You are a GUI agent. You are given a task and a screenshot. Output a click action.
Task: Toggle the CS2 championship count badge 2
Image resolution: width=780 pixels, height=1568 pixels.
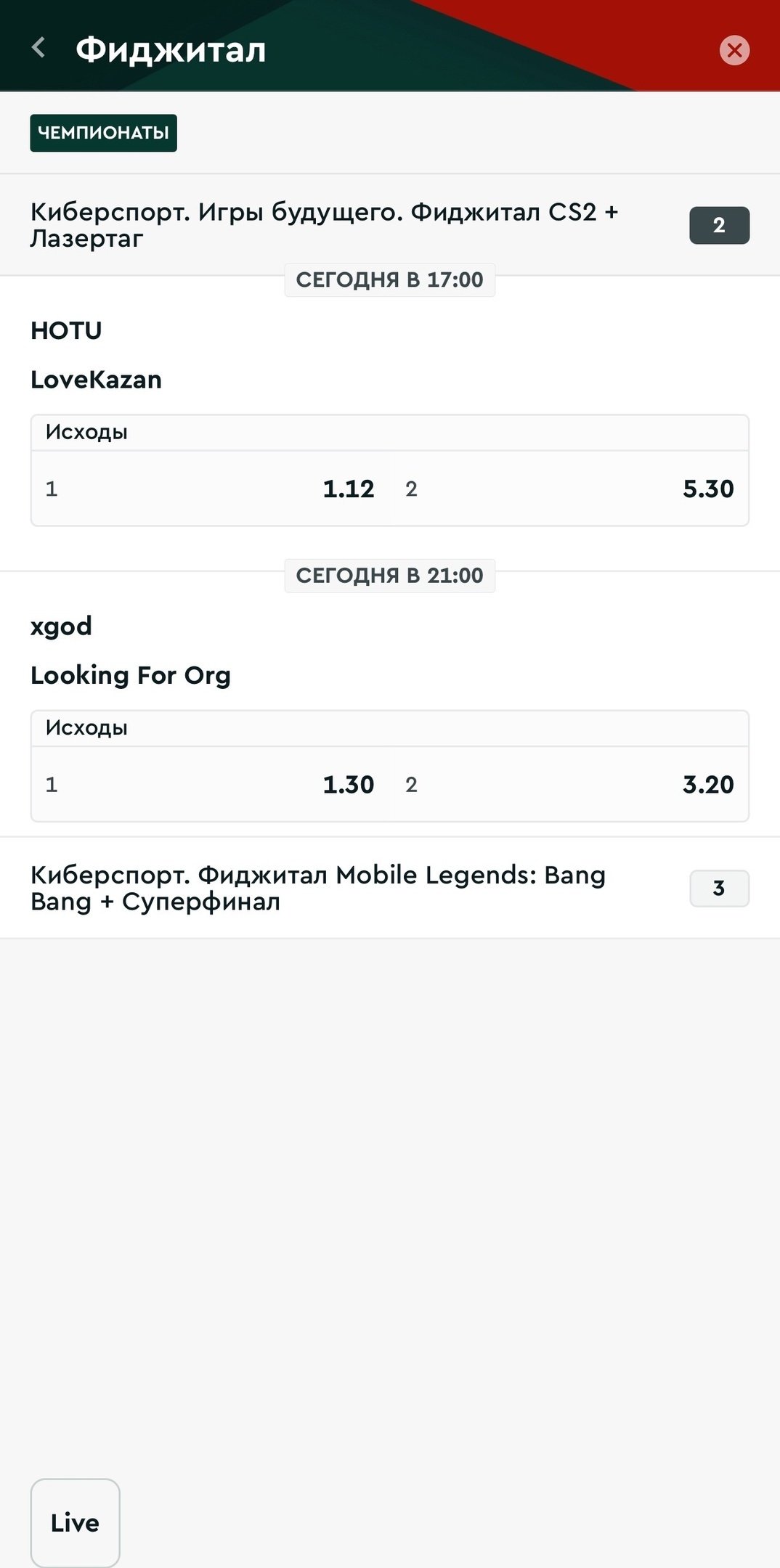pyautogui.click(x=719, y=225)
